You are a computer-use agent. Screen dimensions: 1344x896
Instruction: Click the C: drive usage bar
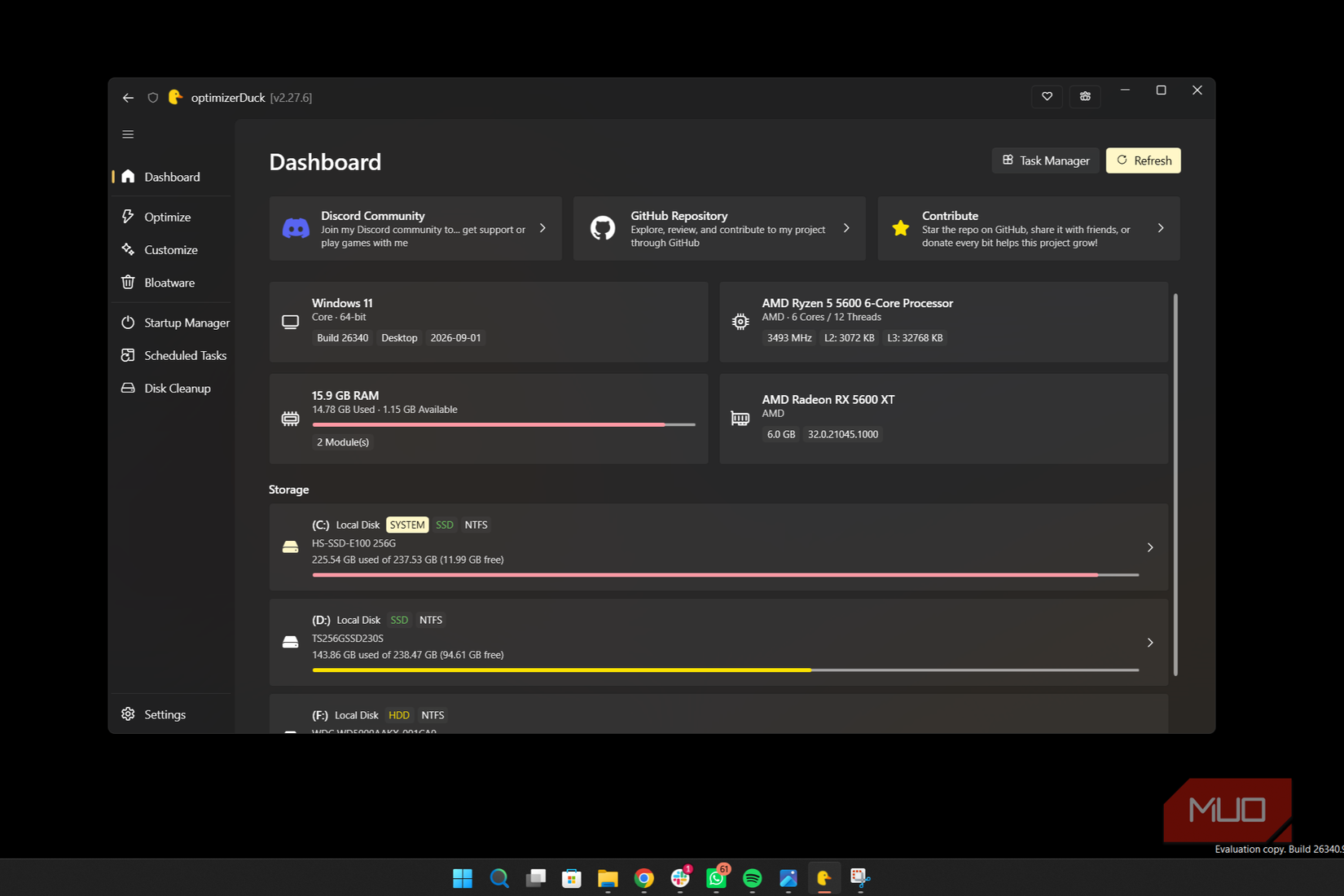coord(725,575)
